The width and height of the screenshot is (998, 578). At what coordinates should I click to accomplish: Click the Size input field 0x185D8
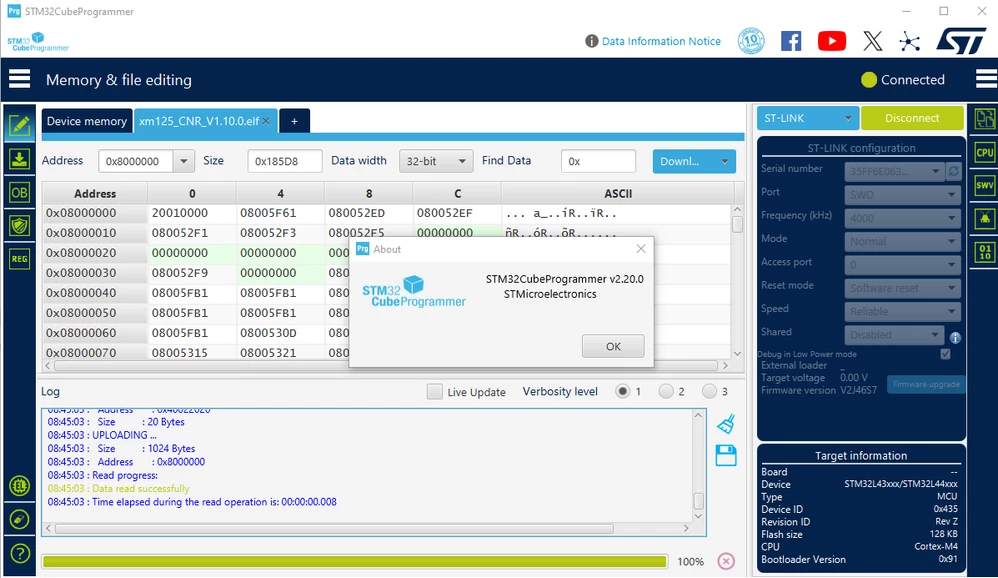[x=285, y=161]
